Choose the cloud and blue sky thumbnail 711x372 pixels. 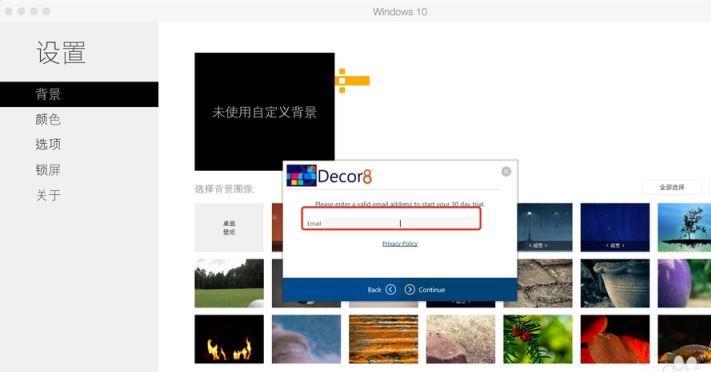coord(306,339)
